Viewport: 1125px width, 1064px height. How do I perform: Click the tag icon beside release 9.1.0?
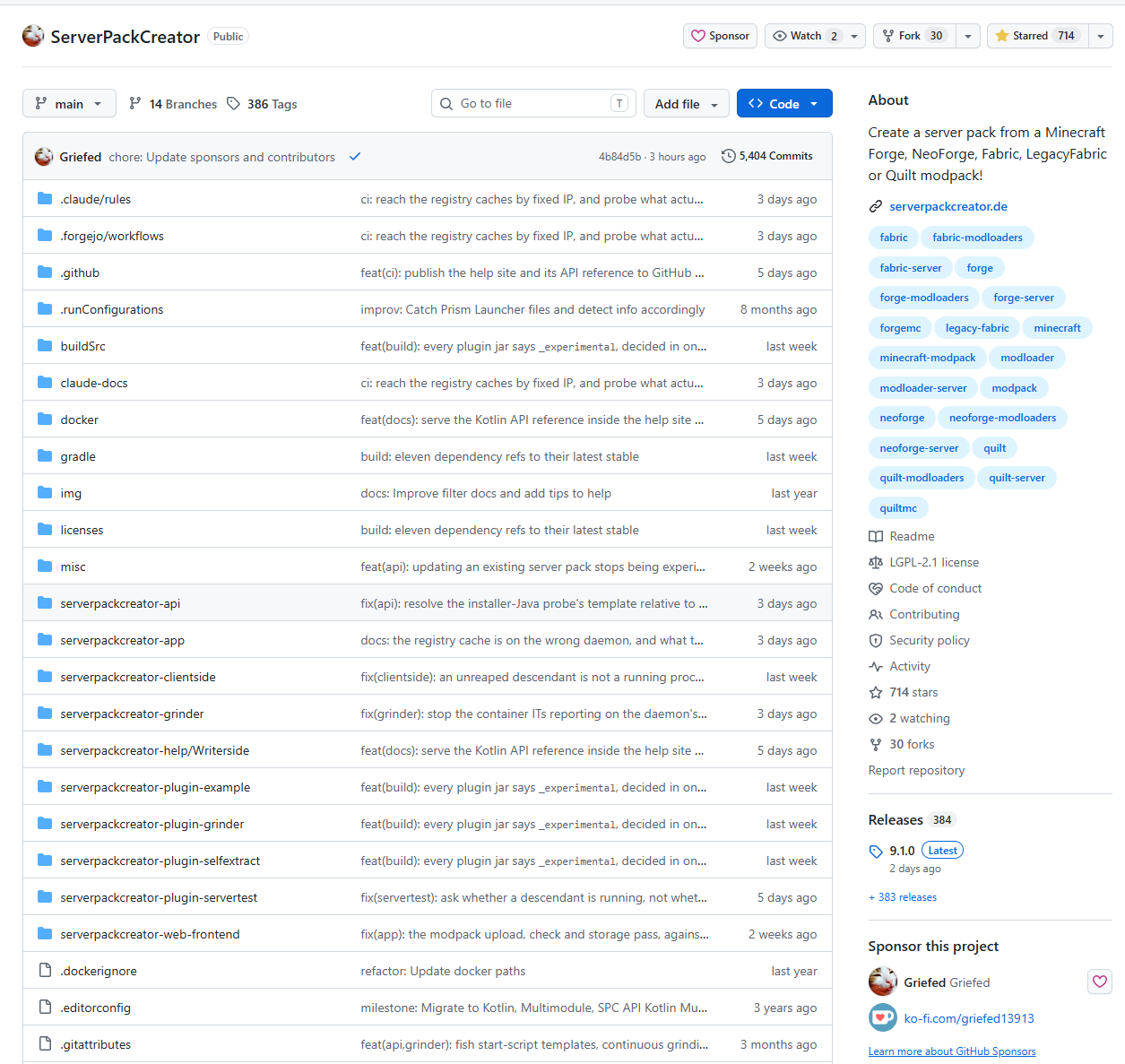(876, 851)
